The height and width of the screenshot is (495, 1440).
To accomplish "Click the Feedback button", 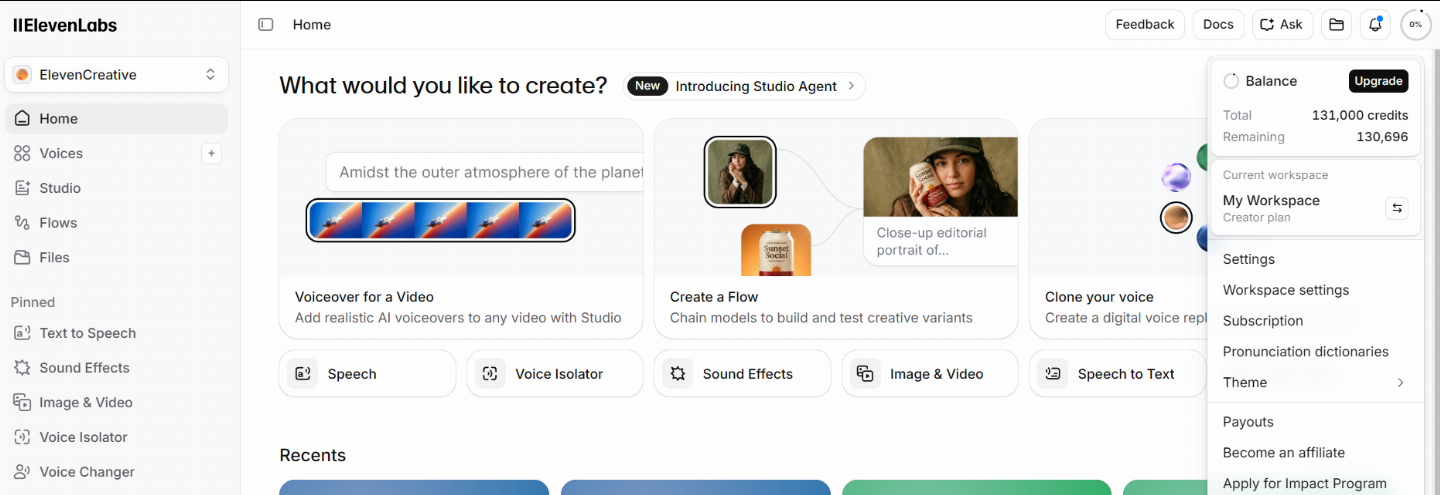I will (1145, 25).
